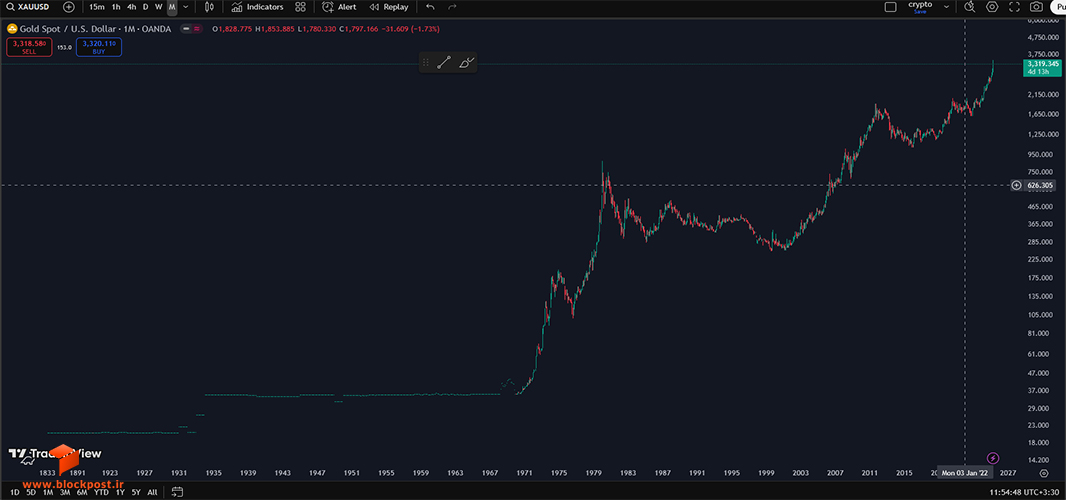Screen dimensions: 1066x500
Task: Expand the timeframe interval dropdown
Action: point(186,7)
